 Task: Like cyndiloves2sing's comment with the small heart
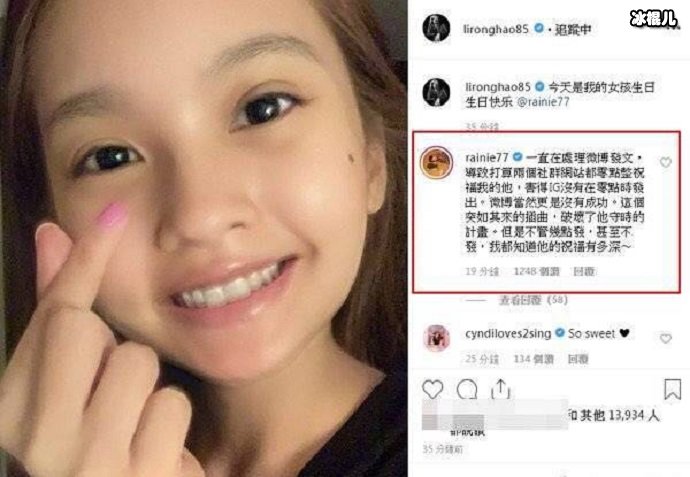pos(665,338)
